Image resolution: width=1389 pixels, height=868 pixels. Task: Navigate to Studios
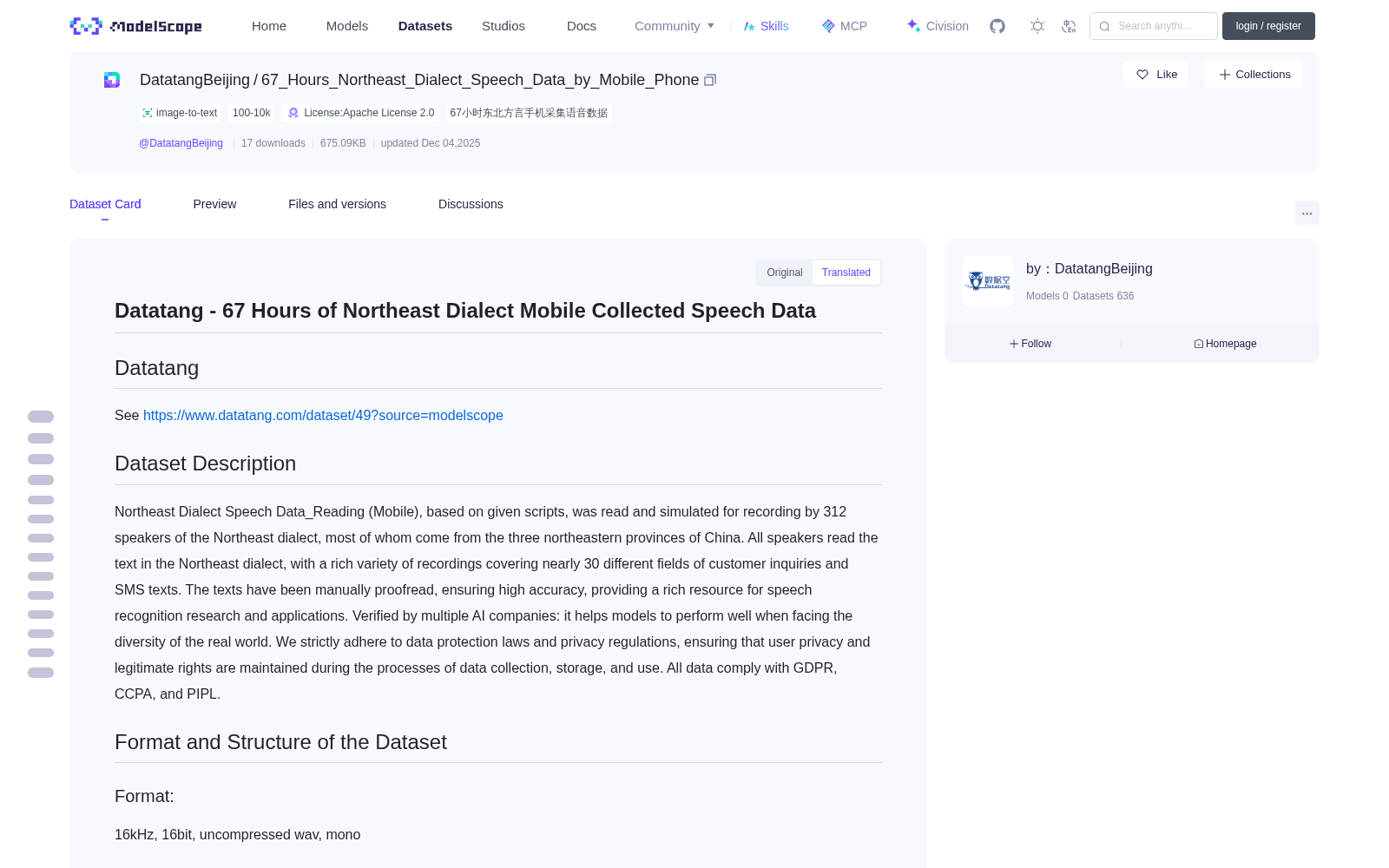click(x=504, y=26)
